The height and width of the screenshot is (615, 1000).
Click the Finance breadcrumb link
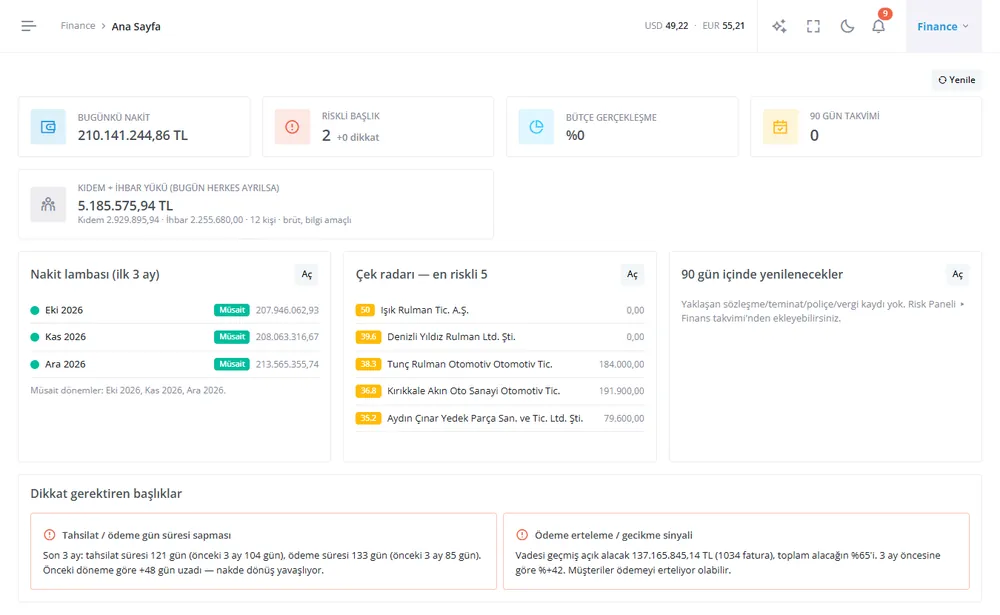(x=78, y=26)
